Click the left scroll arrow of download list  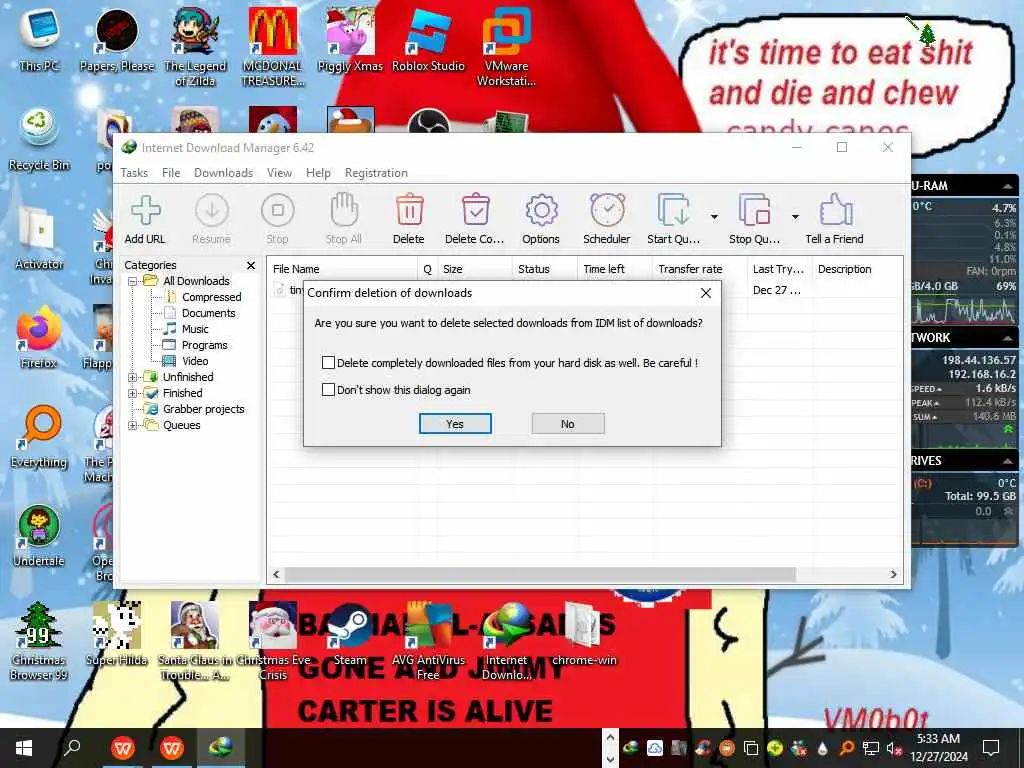(276, 575)
